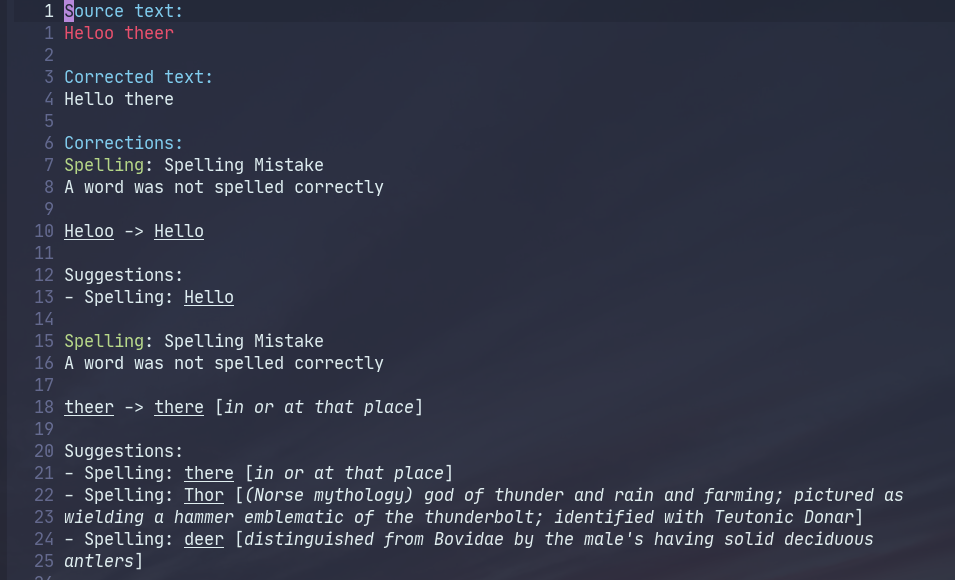This screenshot has width=955, height=580.
Task: Click the red "Heloo theer" source line
Action: click(x=119, y=33)
